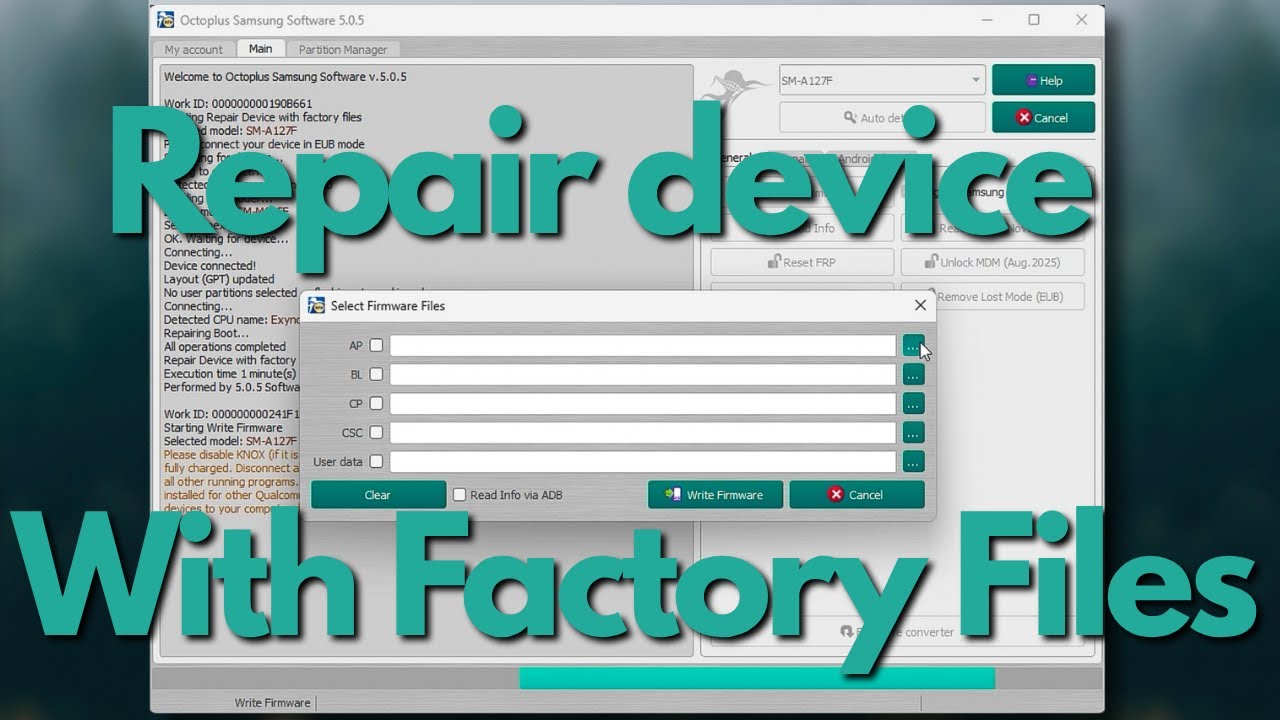The height and width of the screenshot is (720, 1280).
Task: Click 'Layout (GPT) updated' log line
Action: 219,279
